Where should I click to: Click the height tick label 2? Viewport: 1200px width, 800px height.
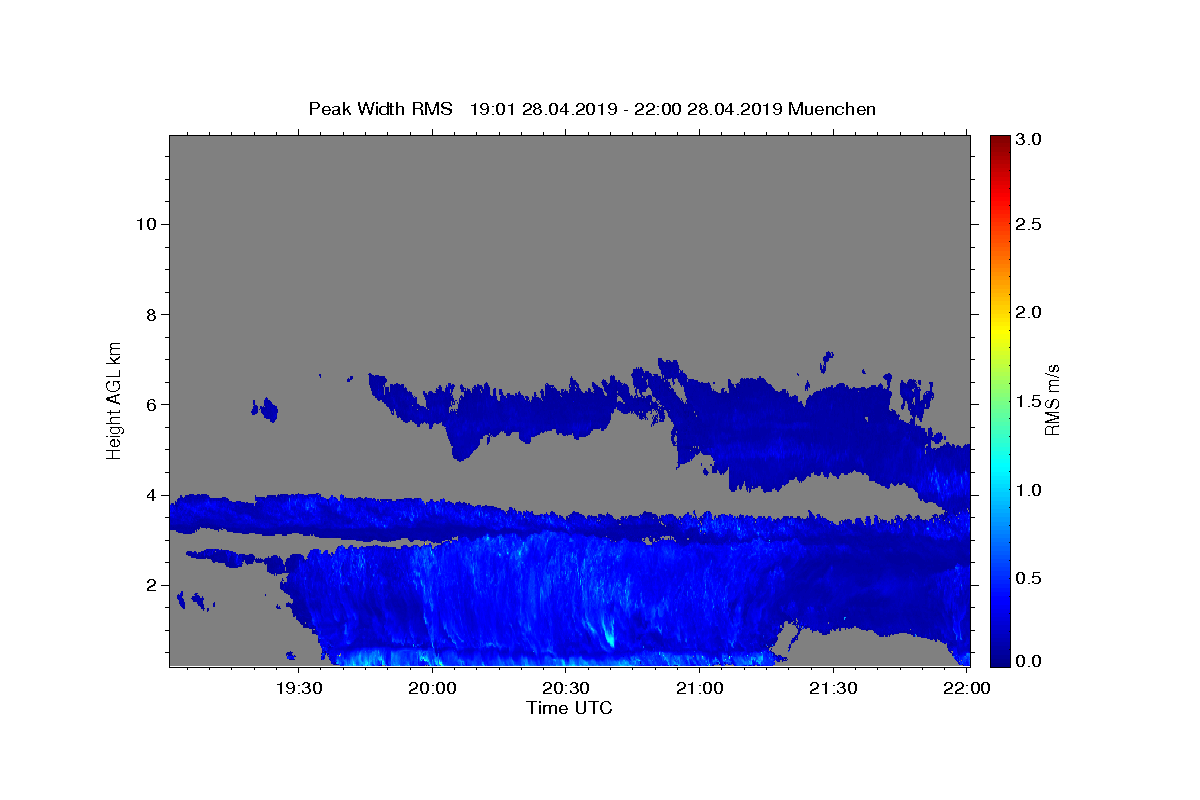pos(152,585)
